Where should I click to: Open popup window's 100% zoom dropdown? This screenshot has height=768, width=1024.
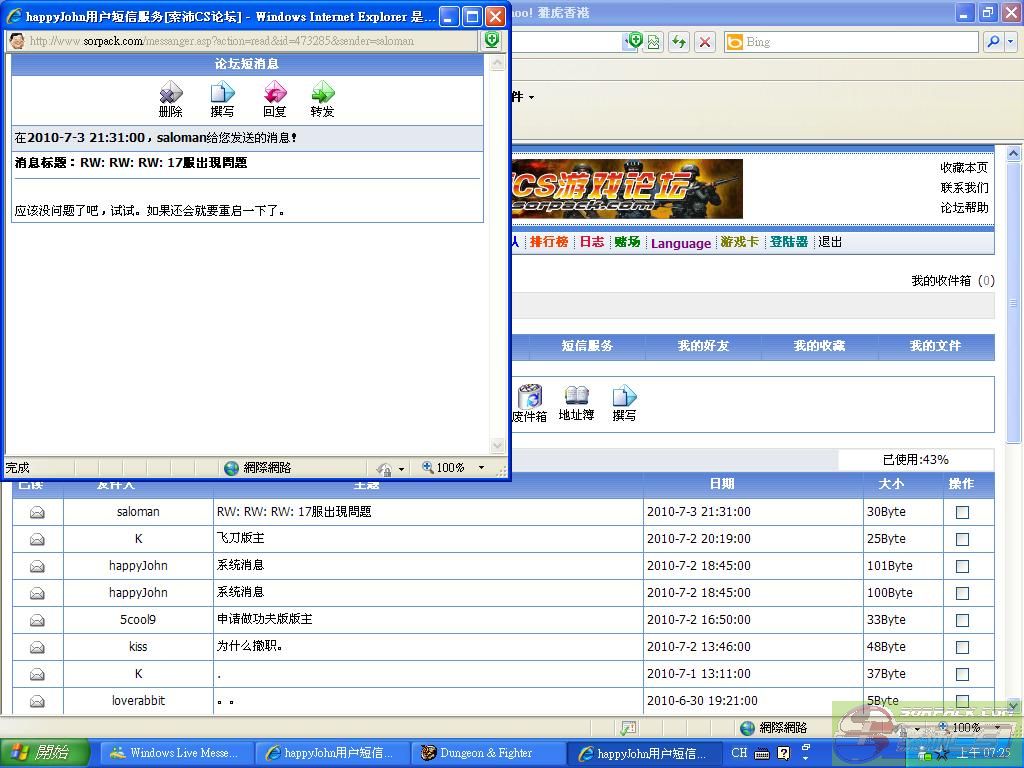pyautogui.click(x=481, y=468)
